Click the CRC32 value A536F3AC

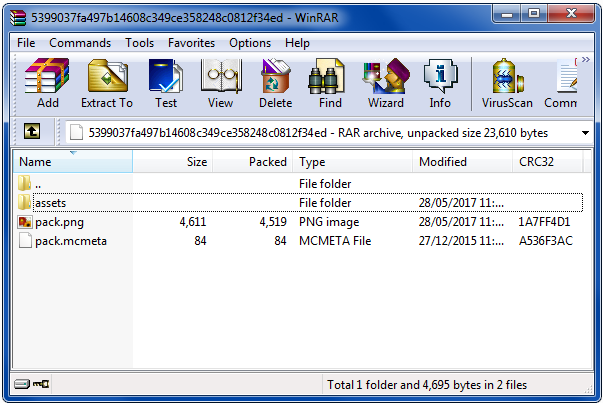(546, 241)
